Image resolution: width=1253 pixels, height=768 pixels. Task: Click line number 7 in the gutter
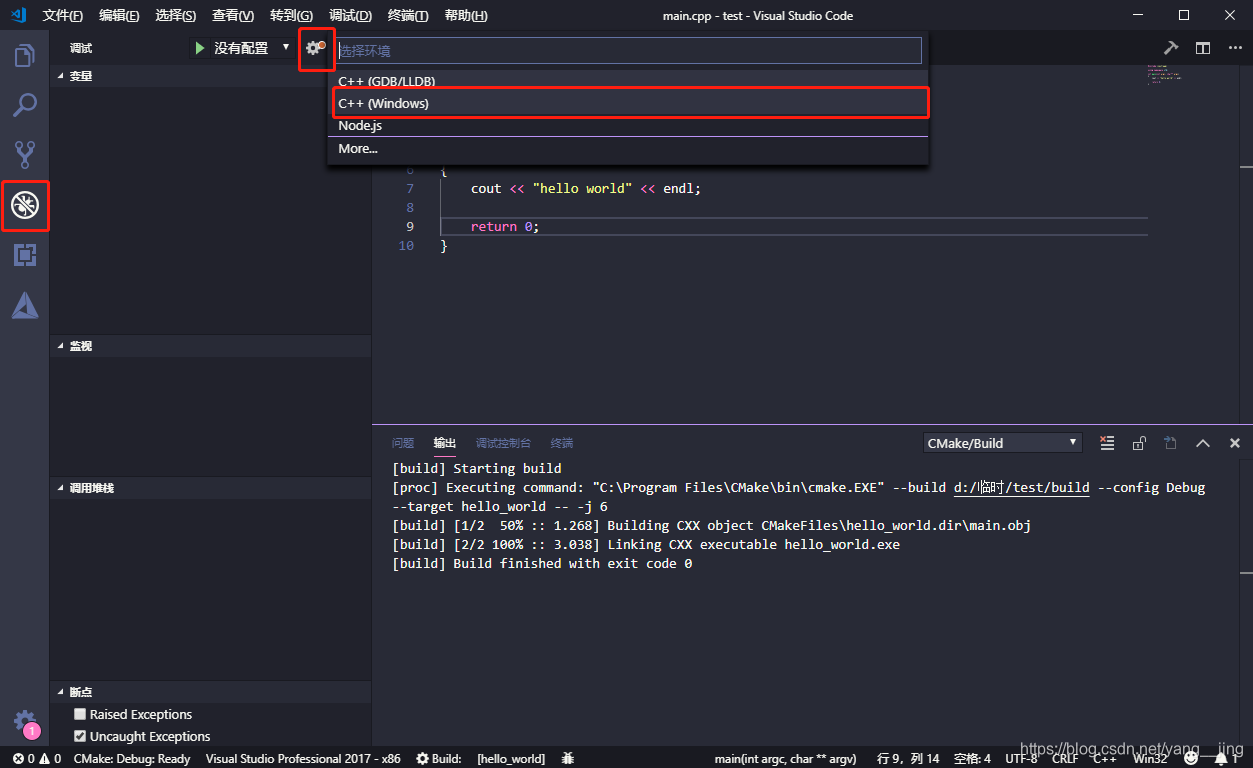coord(410,188)
